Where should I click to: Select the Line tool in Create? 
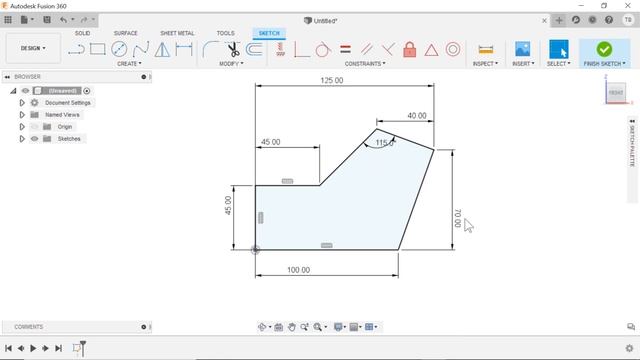coord(76,49)
